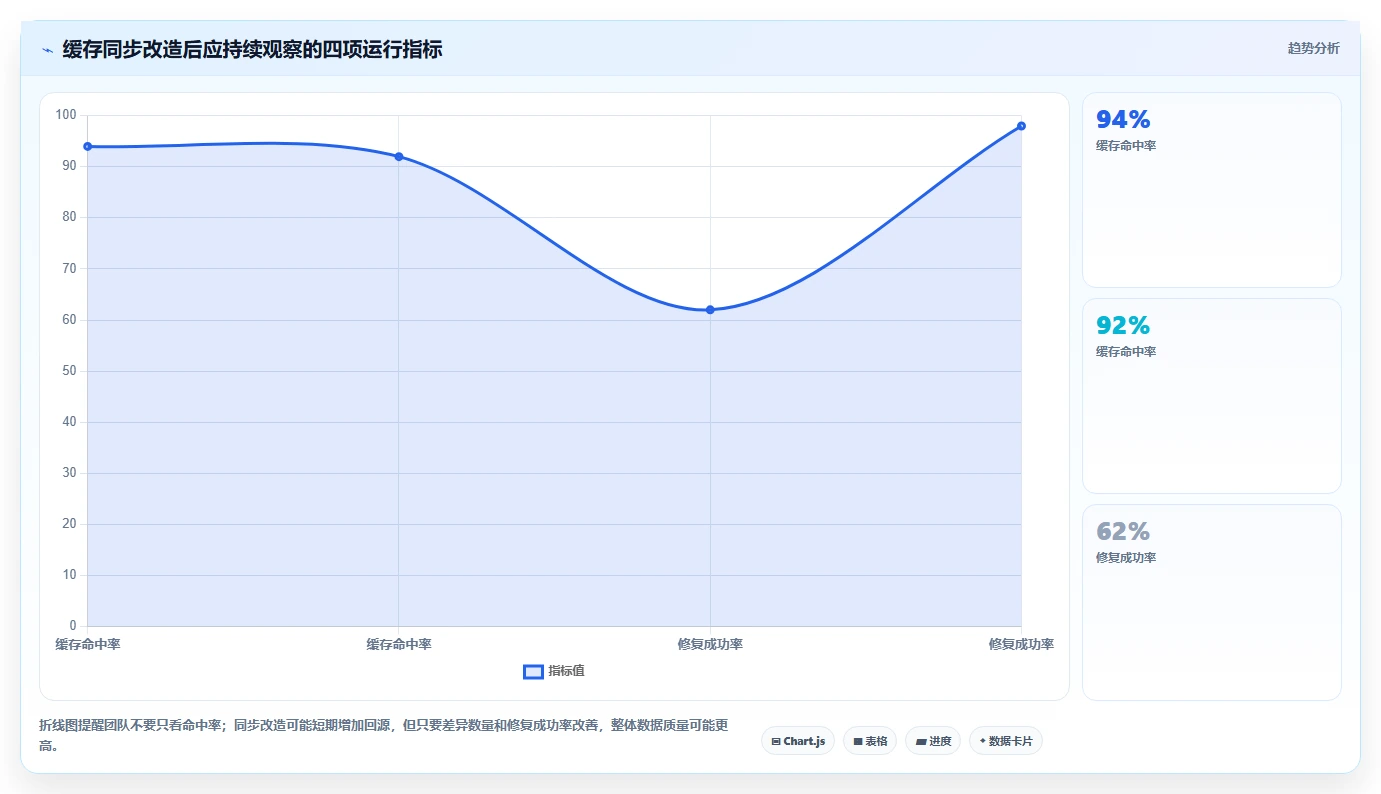The width and height of the screenshot is (1381, 794).
Task: Click the 趋势分析 label in the header
Action: point(1313,49)
